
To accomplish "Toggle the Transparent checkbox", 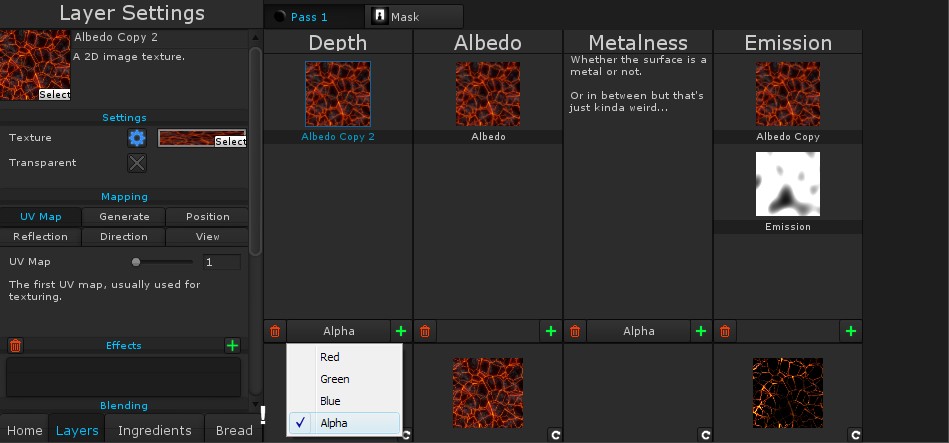I will tap(137, 163).
